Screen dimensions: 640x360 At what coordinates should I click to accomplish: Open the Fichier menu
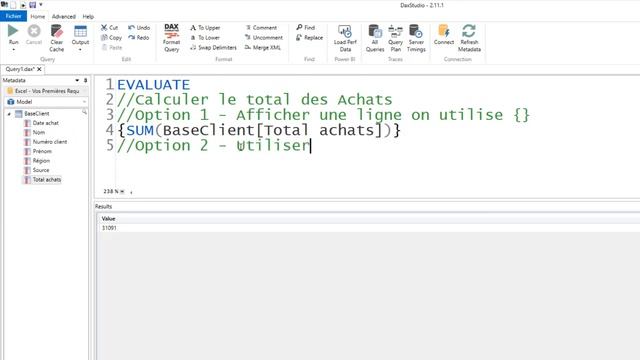point(13,16)
